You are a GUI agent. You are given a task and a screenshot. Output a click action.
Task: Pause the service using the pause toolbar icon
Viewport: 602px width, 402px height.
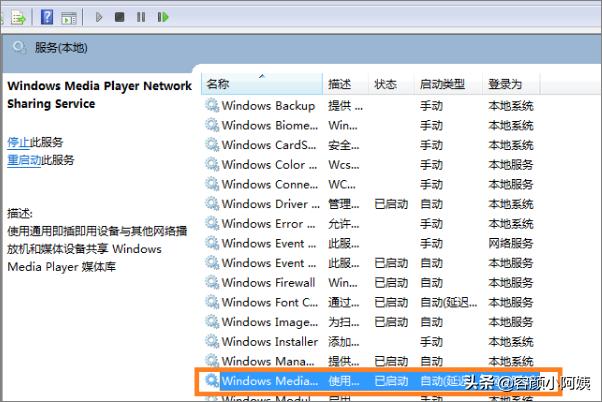pyautogui.click(x=141, y=17)
